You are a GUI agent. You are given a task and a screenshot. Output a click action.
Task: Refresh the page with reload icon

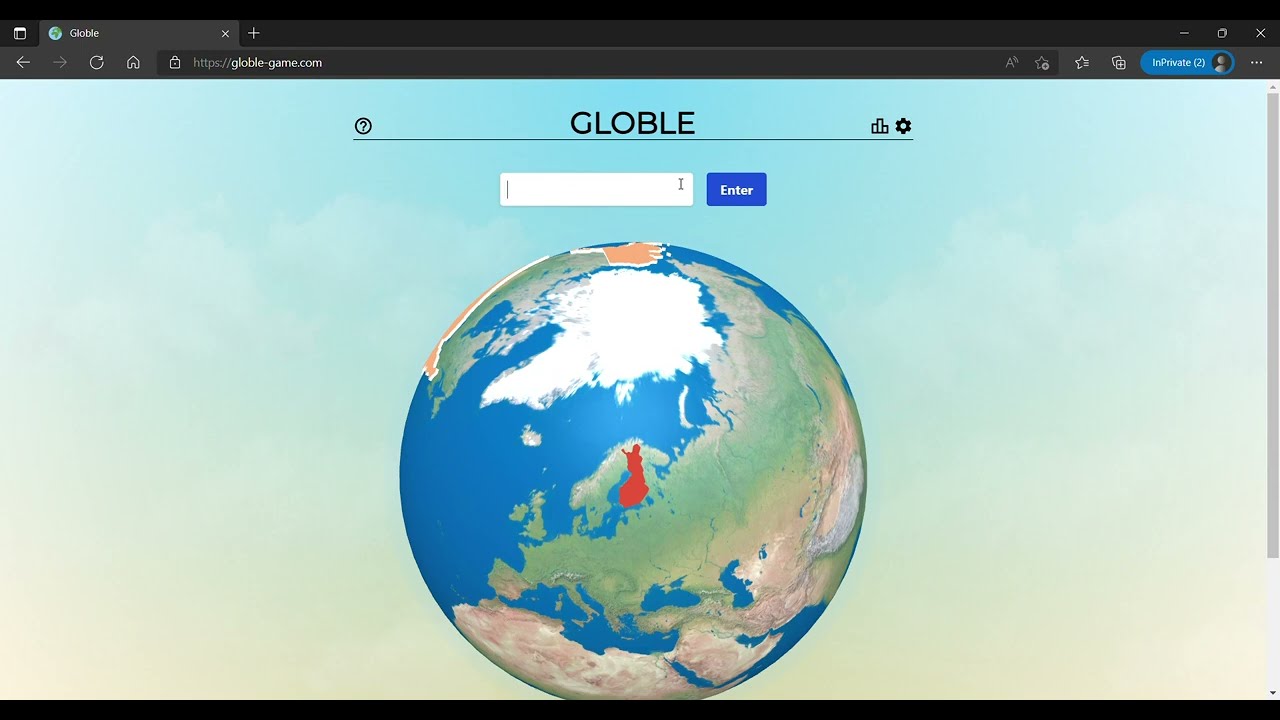click(x=96, y=62)
